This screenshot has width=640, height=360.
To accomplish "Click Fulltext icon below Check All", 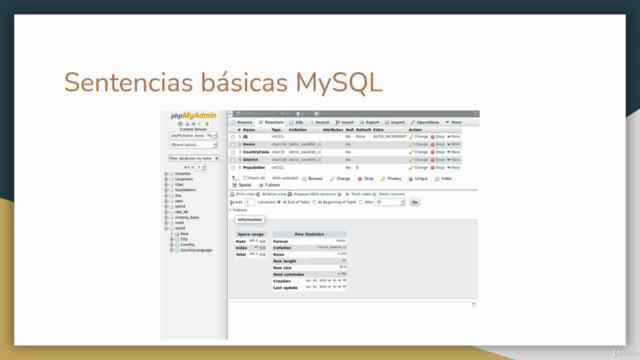I will click(x=261, y=185).
